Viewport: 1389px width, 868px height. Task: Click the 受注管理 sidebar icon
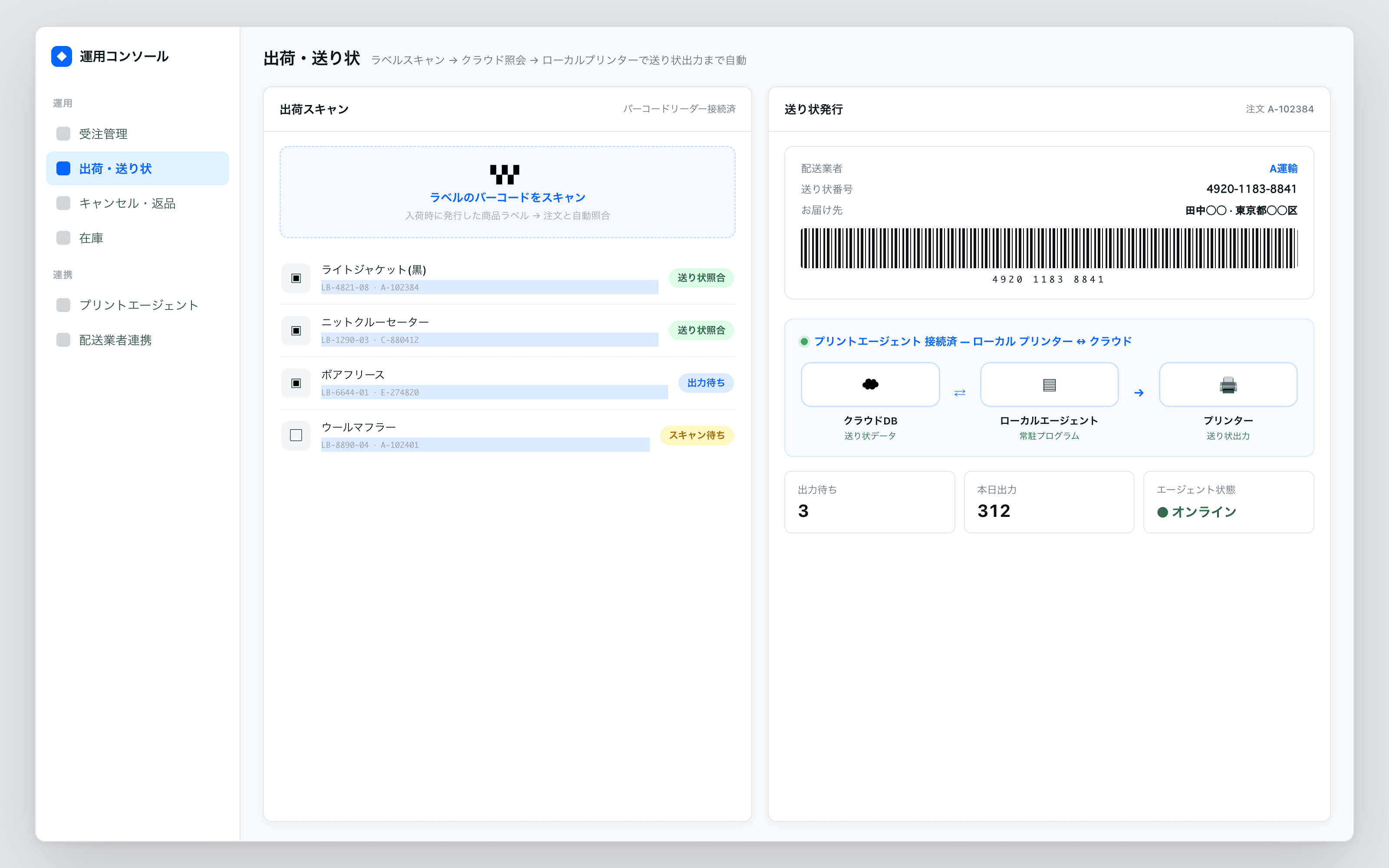[63, 134]
